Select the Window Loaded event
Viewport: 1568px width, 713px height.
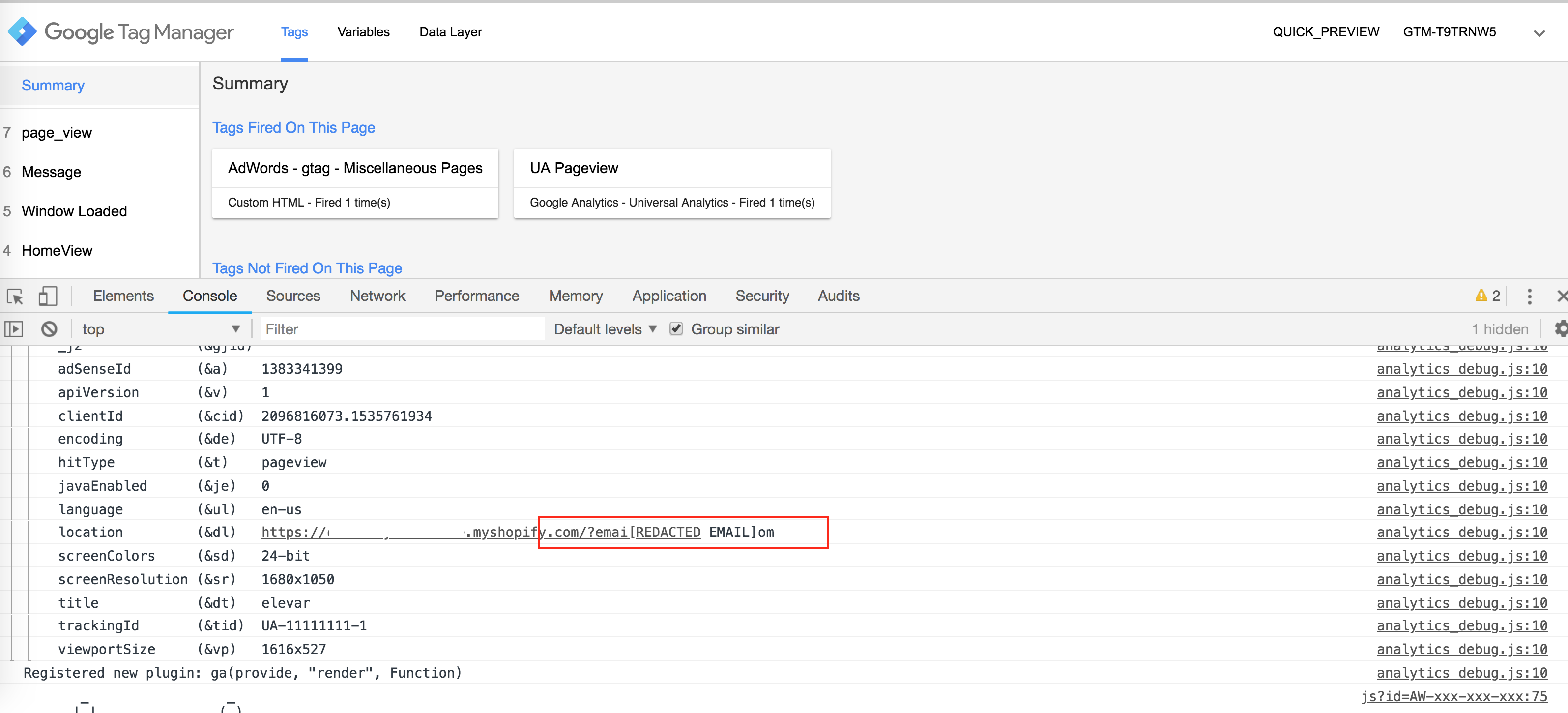74,211
